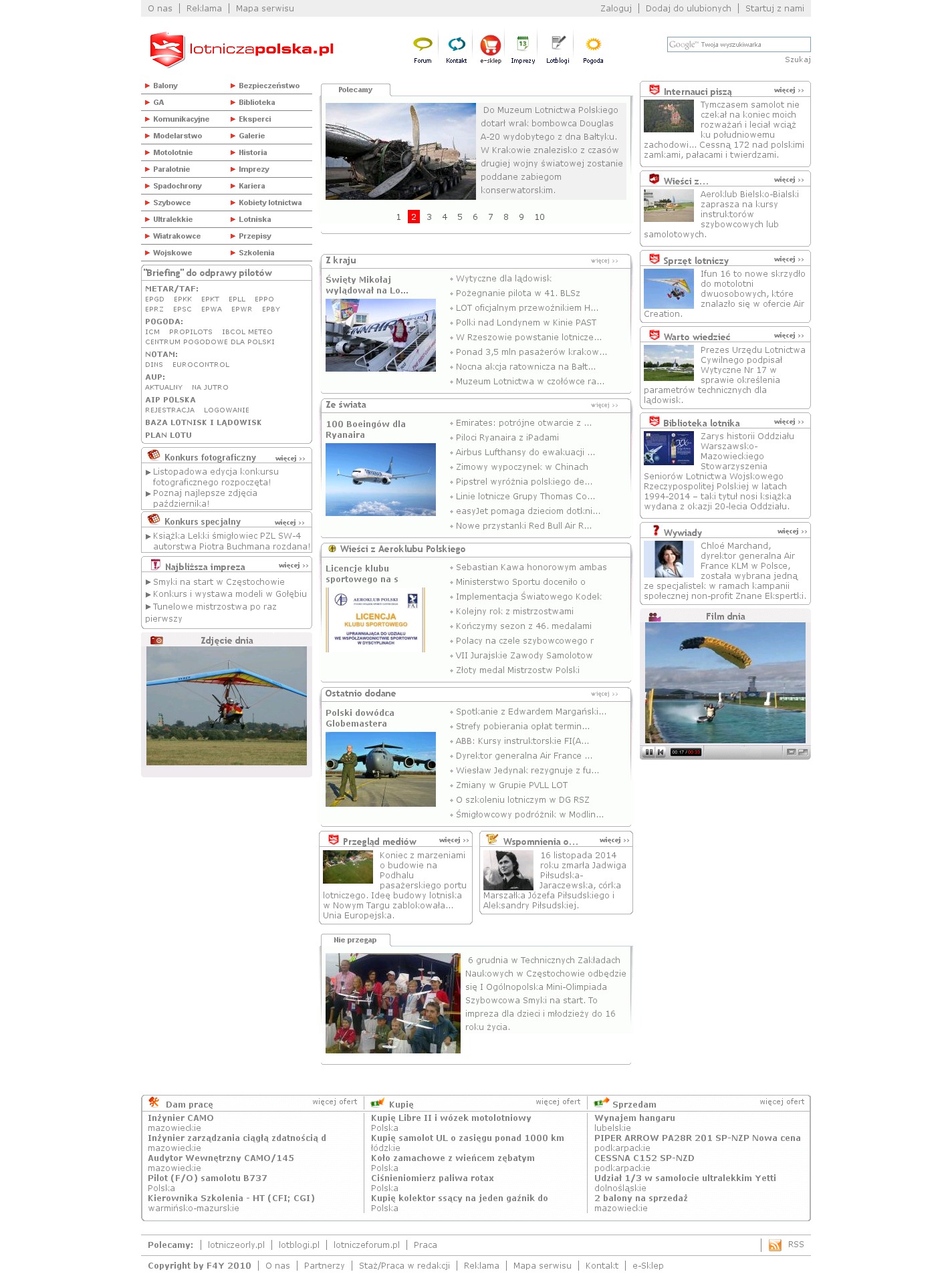Viewport: 952px width, 1282px height.
Task: Restart the Film dnia video from beginning
Action: tap(661, 752)
